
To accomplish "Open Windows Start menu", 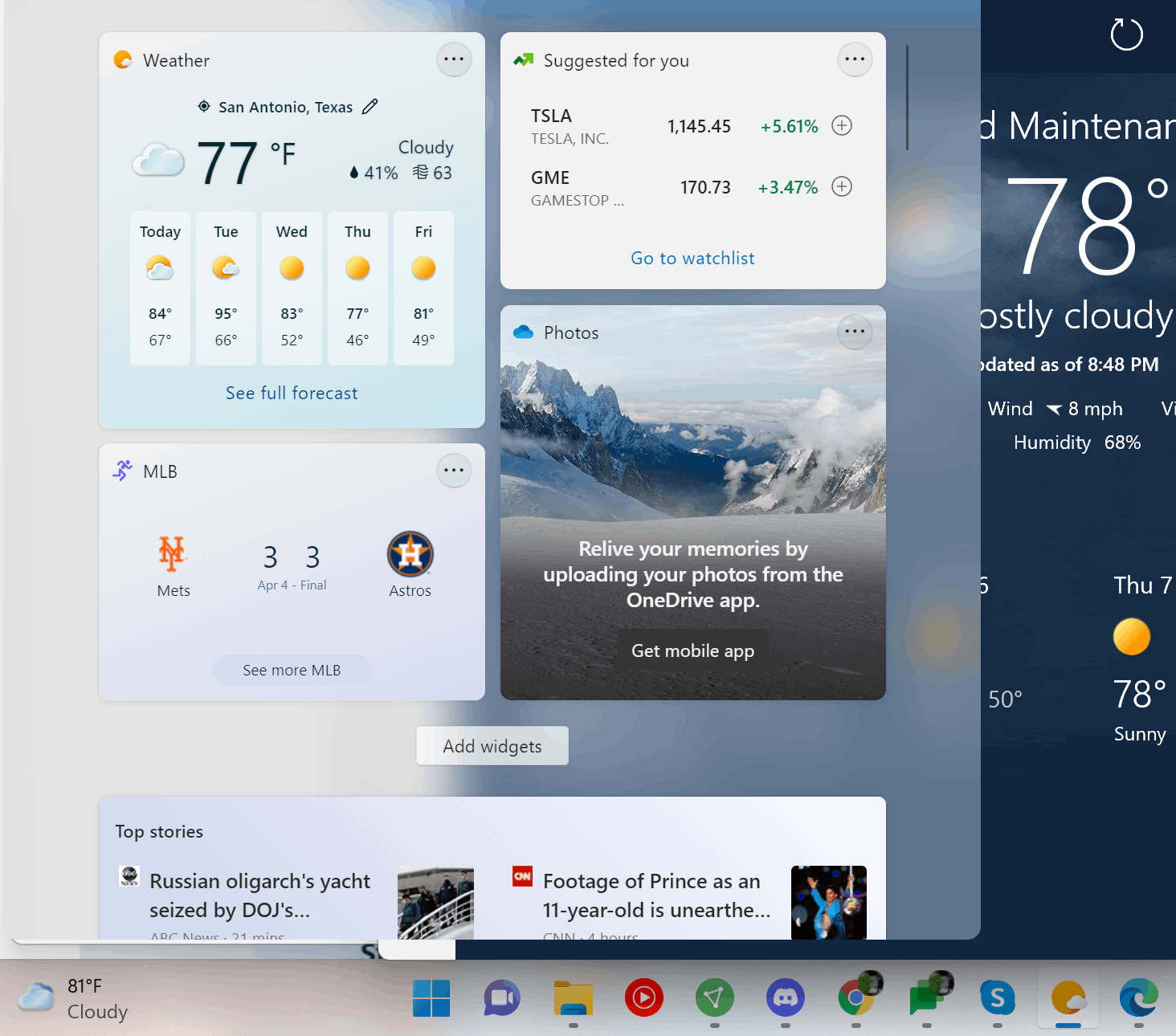I will 431,998.
